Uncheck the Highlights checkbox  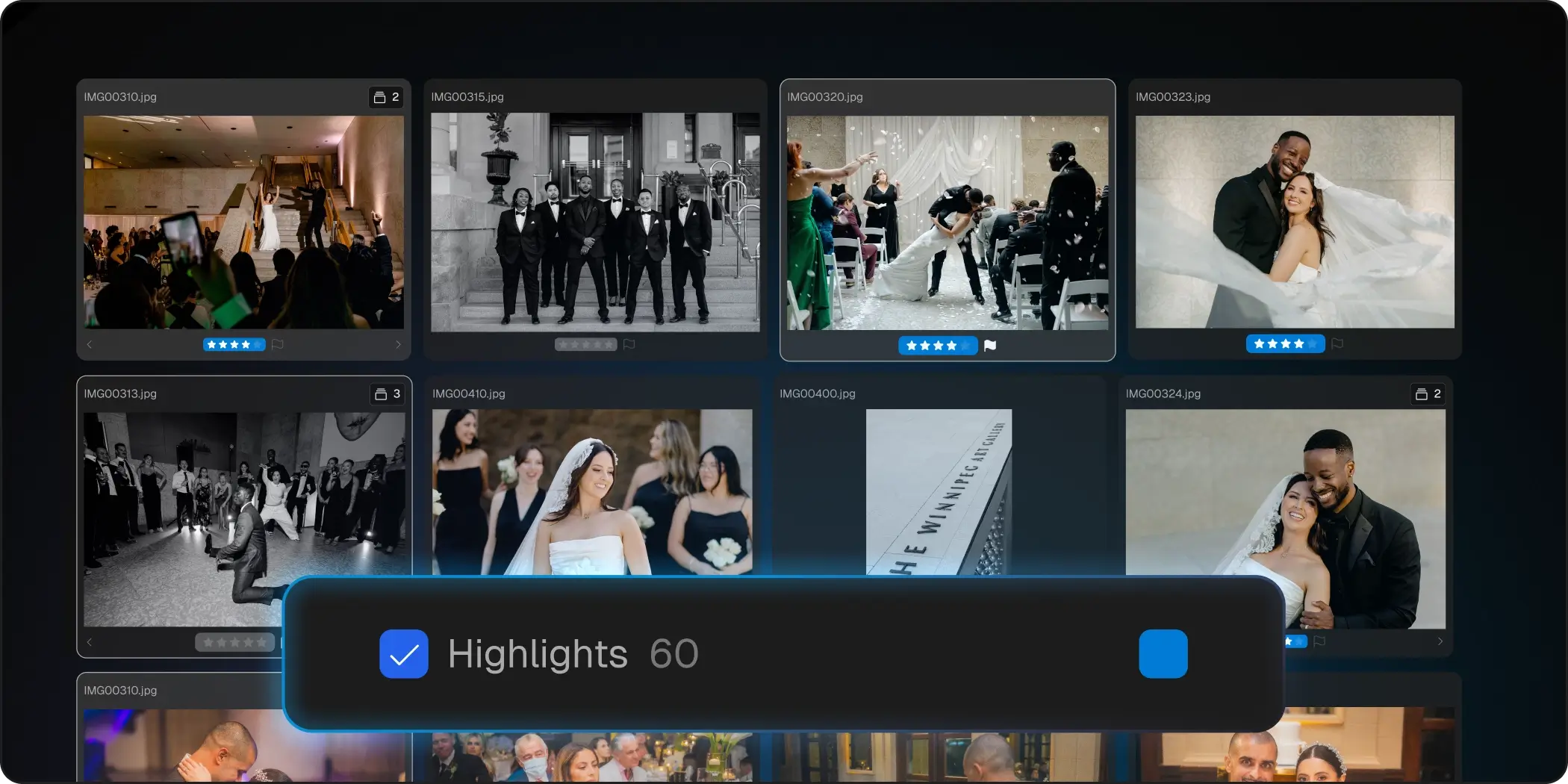point(403,654)
